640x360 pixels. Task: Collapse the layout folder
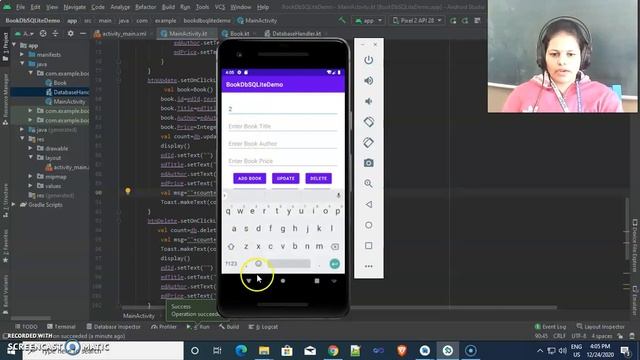click(x=31, y=158)
